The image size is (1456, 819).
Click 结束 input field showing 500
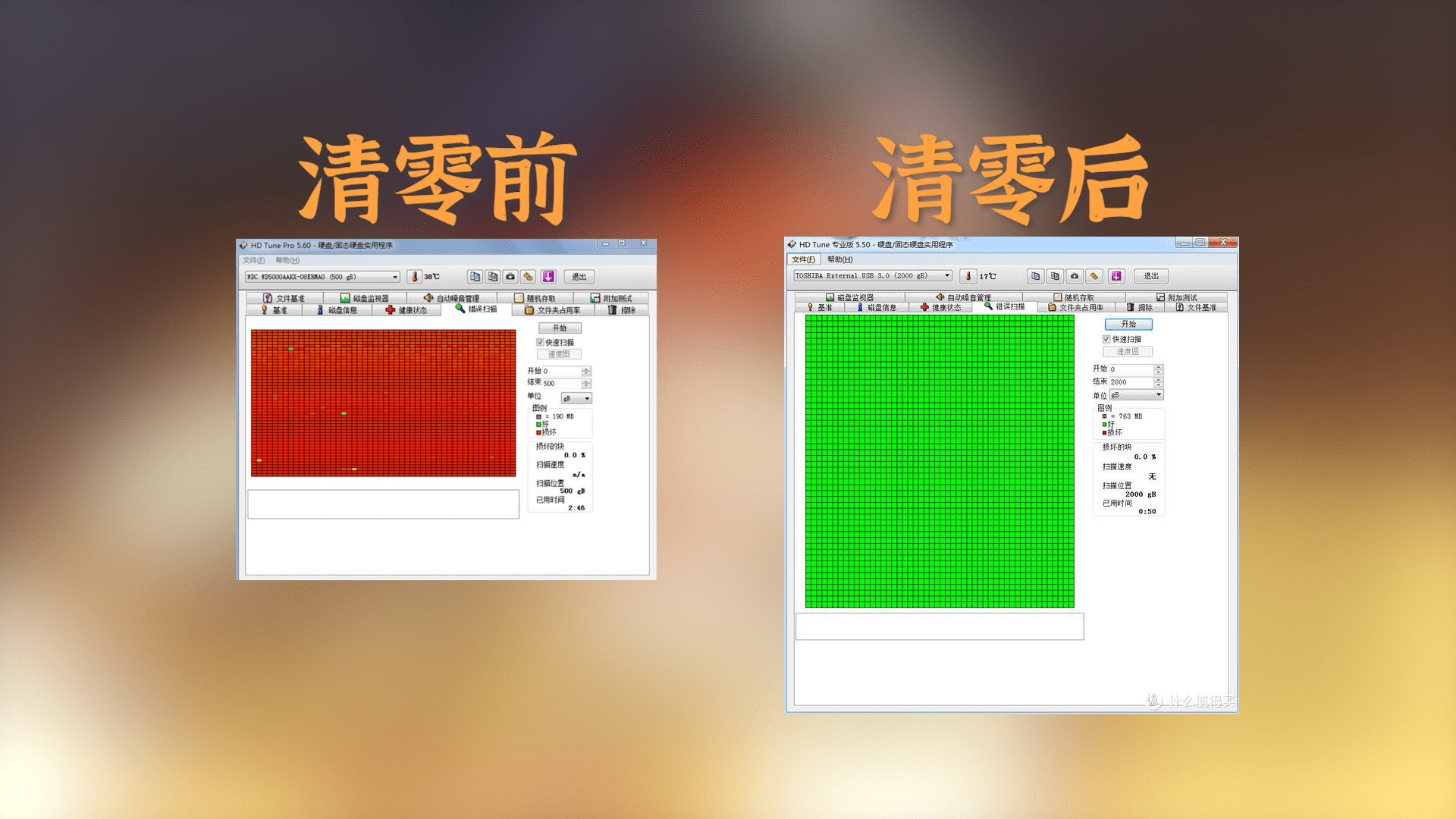click(561, 384)
